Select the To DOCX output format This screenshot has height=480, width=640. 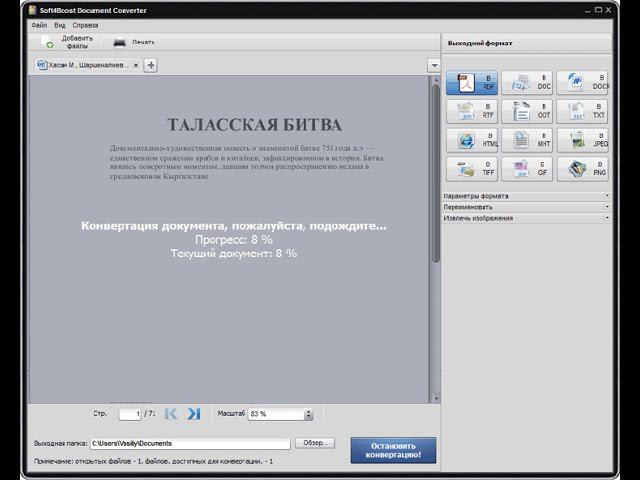[582, 83]
